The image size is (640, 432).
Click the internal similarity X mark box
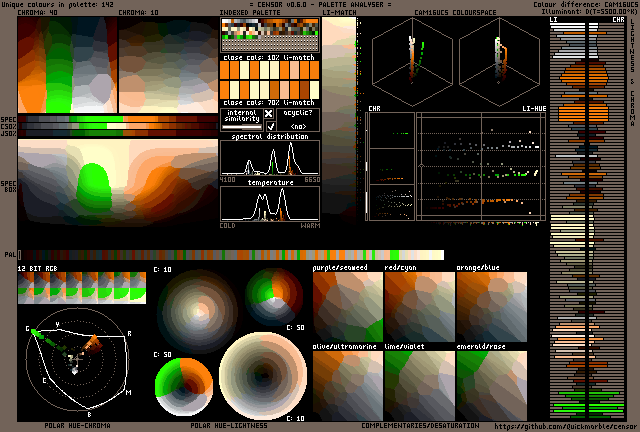click(x=269, y=114)
